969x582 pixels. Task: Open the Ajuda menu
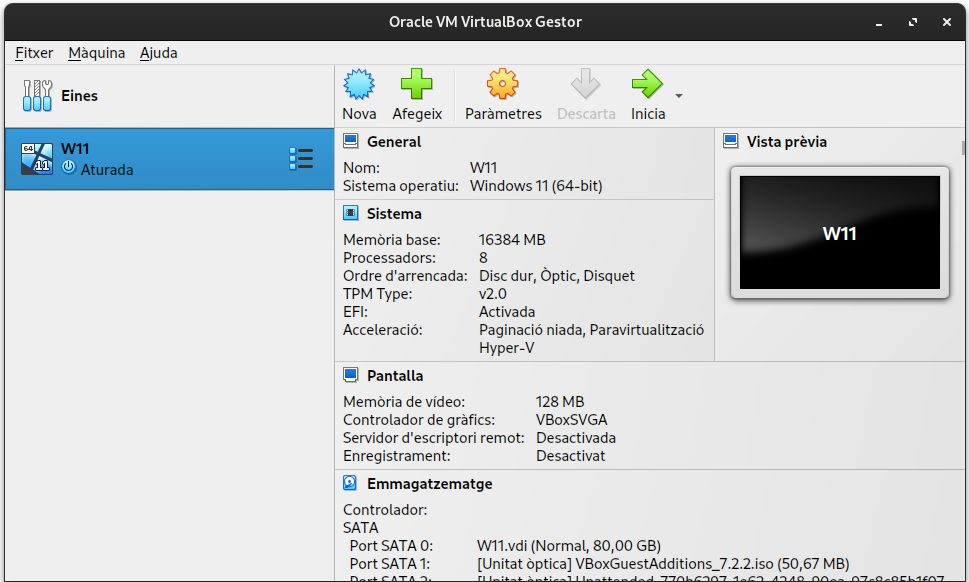click(158, 53)
